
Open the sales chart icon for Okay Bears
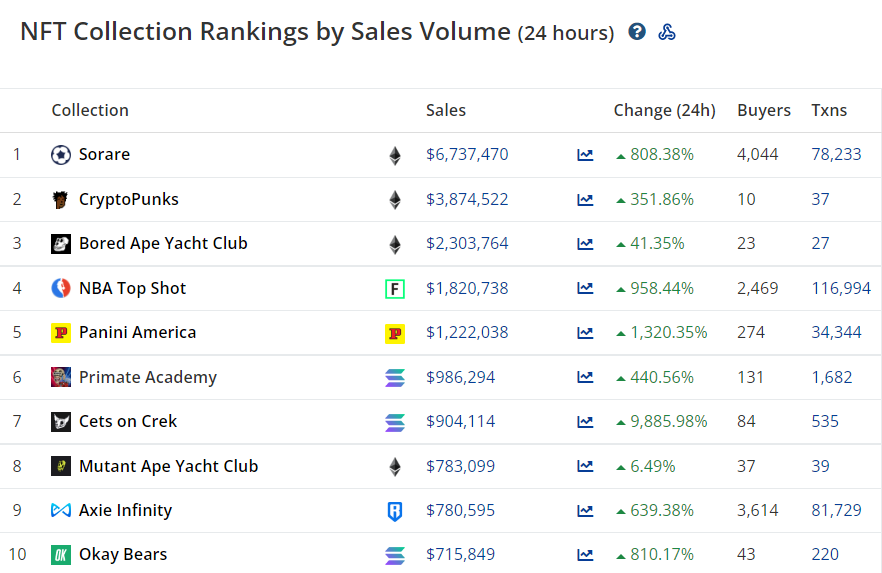coord(585,555)
